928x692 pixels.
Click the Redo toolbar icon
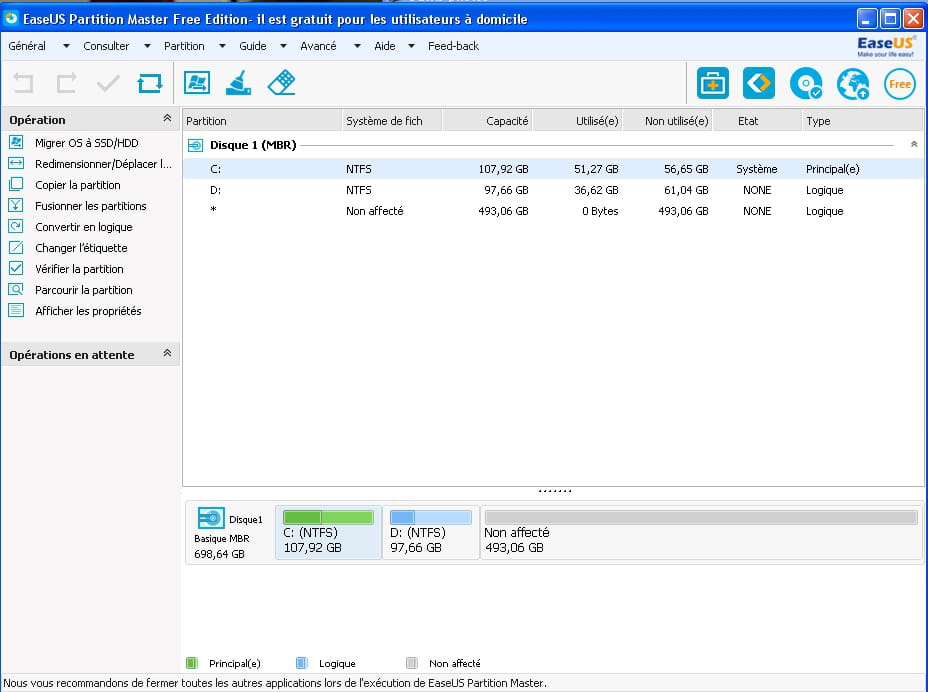[x=66, y=83]
